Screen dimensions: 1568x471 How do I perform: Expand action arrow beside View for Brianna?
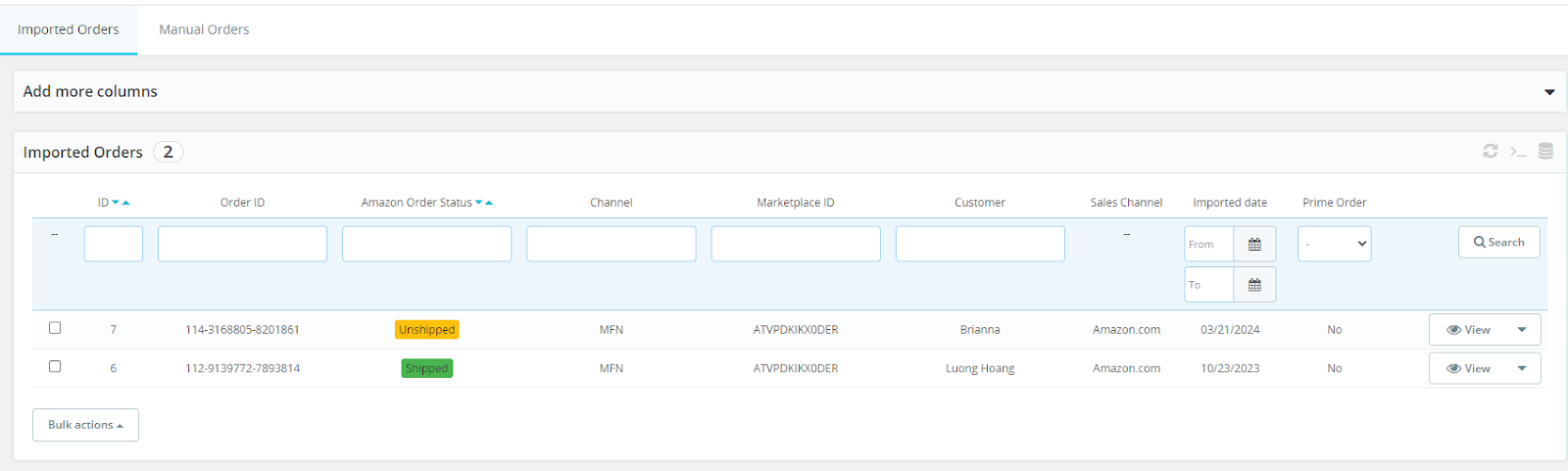click(1522, 330)
